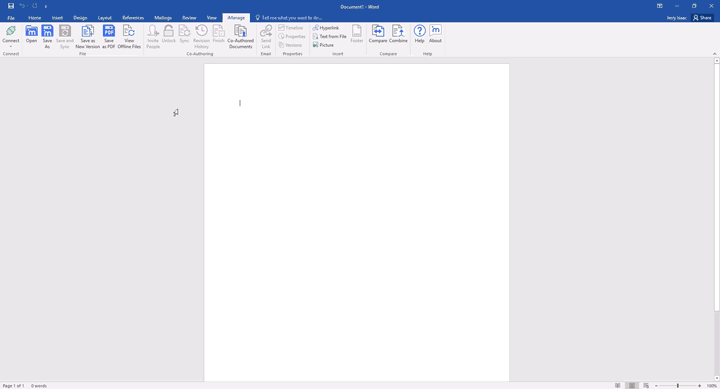Switch to Web Layout view
The height and width of the screenshot is (389, 720).
pyautogui.click(x=646, y=386)
